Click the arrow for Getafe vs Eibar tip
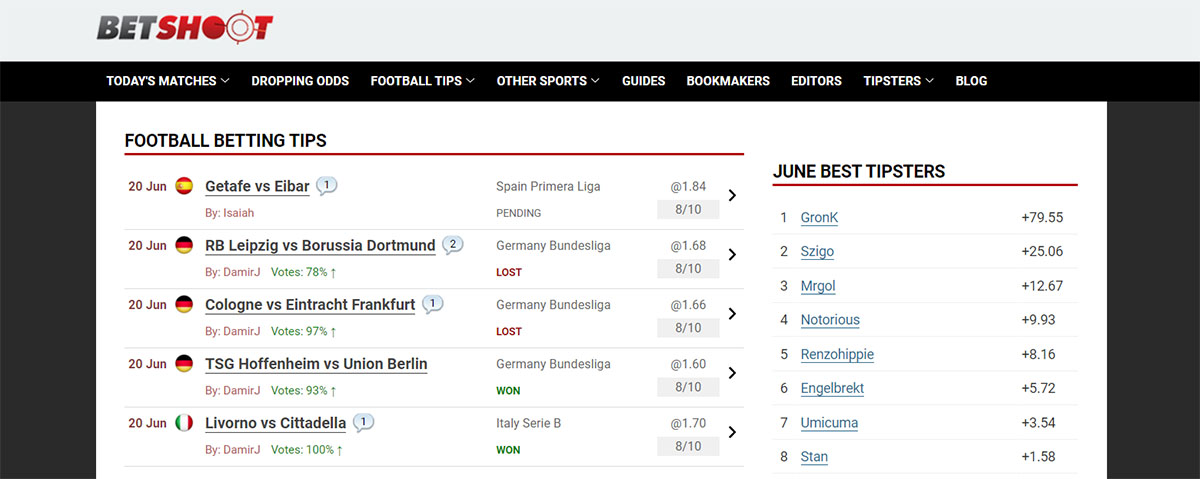This screenshot has height=479, width=1200. [732, 195]
